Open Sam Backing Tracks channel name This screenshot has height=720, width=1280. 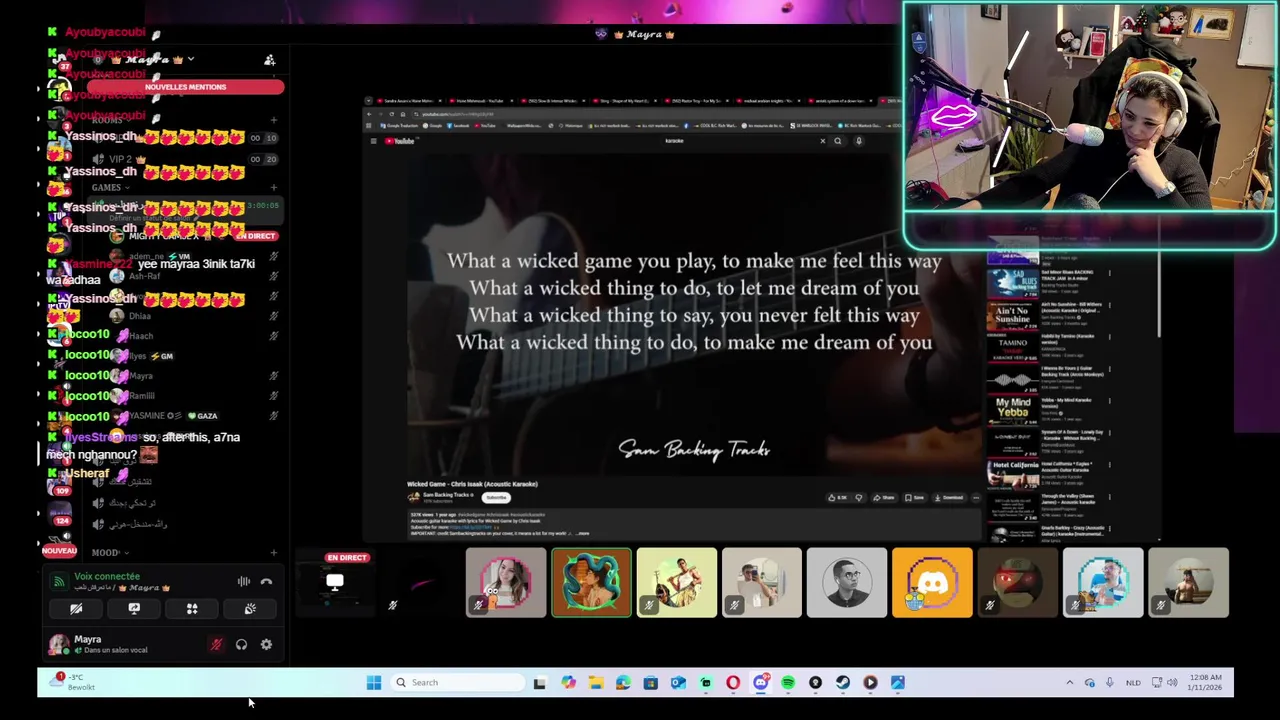tap(448, 495)
